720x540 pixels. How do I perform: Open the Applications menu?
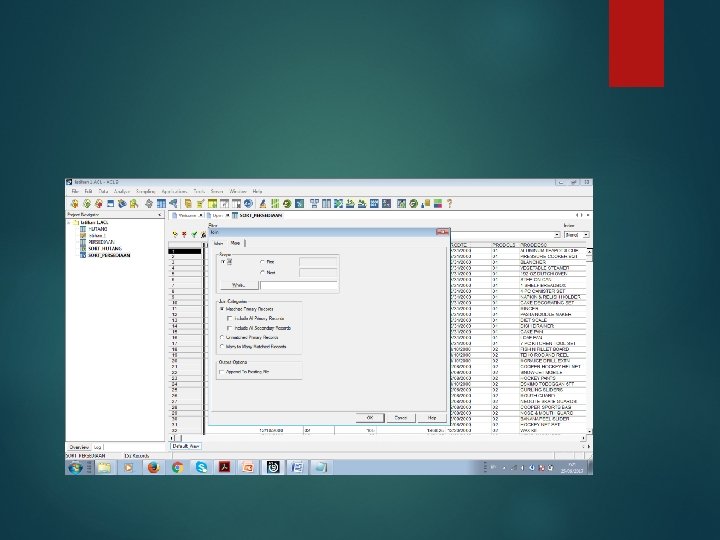click(x=174, y=191)
